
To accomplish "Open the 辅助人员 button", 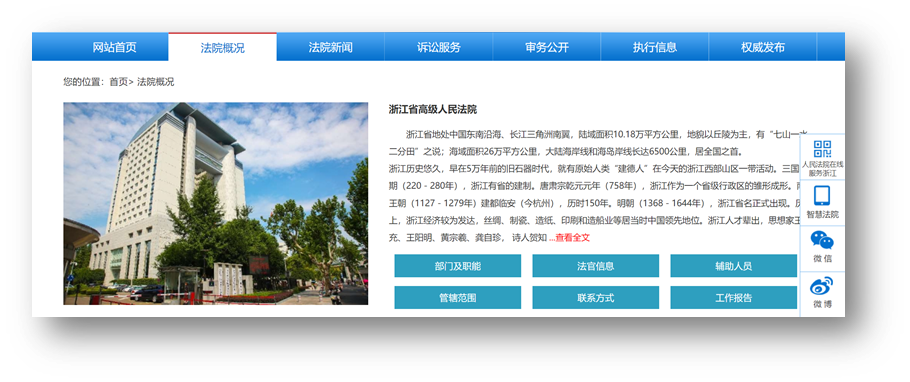I will click(734, 266).
